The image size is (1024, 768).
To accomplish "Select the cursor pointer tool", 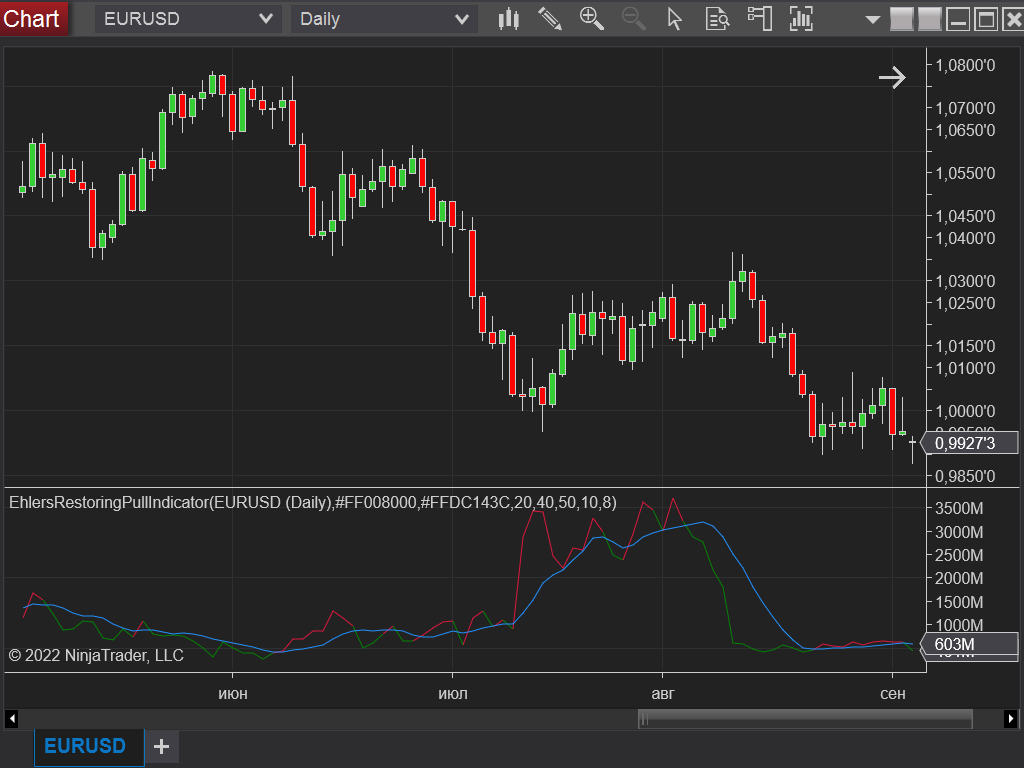I will [675, 18].
